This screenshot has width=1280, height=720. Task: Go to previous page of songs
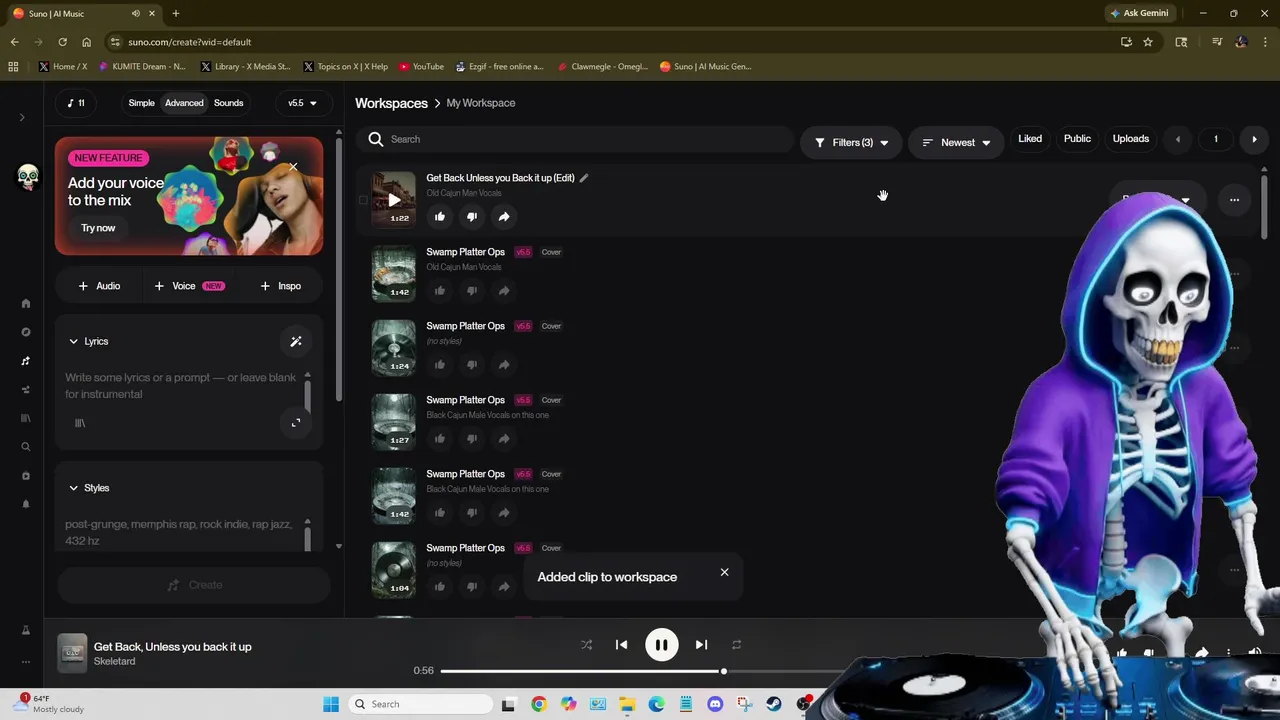1178,139
